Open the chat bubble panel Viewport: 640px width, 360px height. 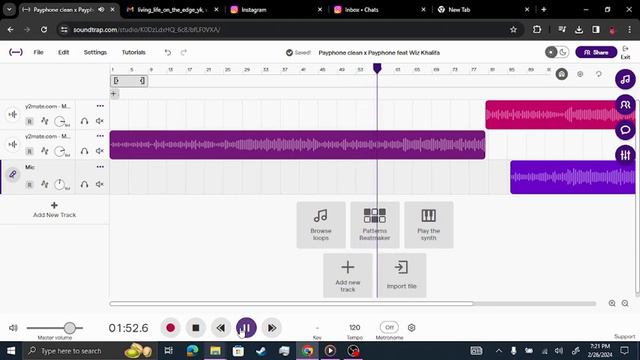coord(625,130)
